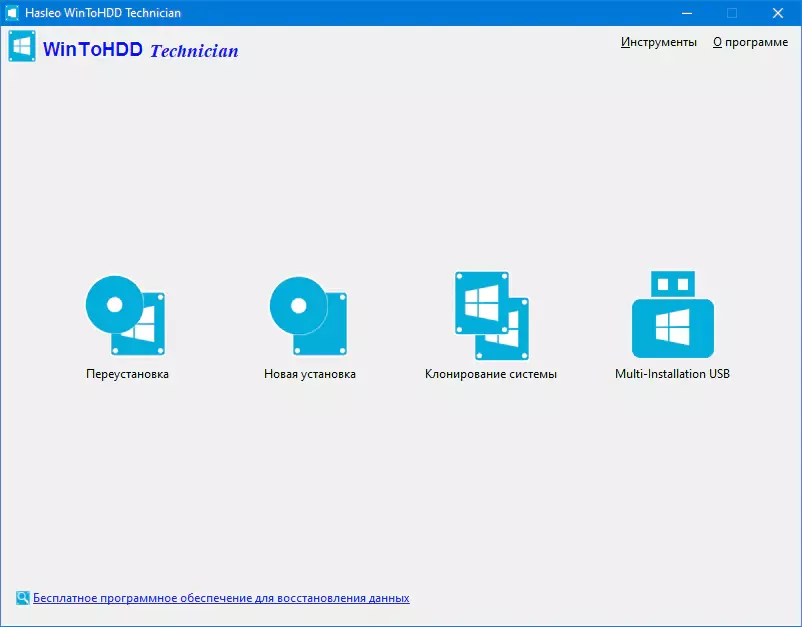Image resolution: width=802 pixels, height=627 pixels.
Task: Open the О программе menu
Action: (x=750, y=42)
